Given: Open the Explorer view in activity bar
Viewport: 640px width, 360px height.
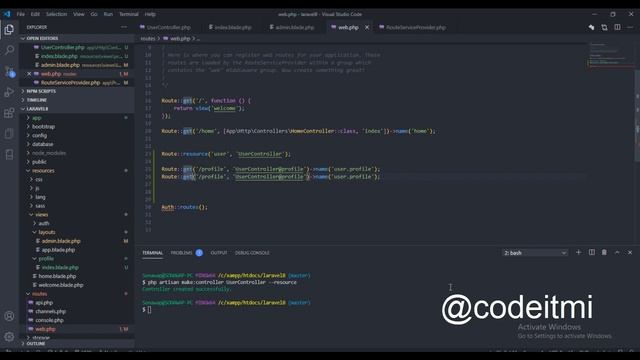Looking at the screenshot, I should click(9, 29).
